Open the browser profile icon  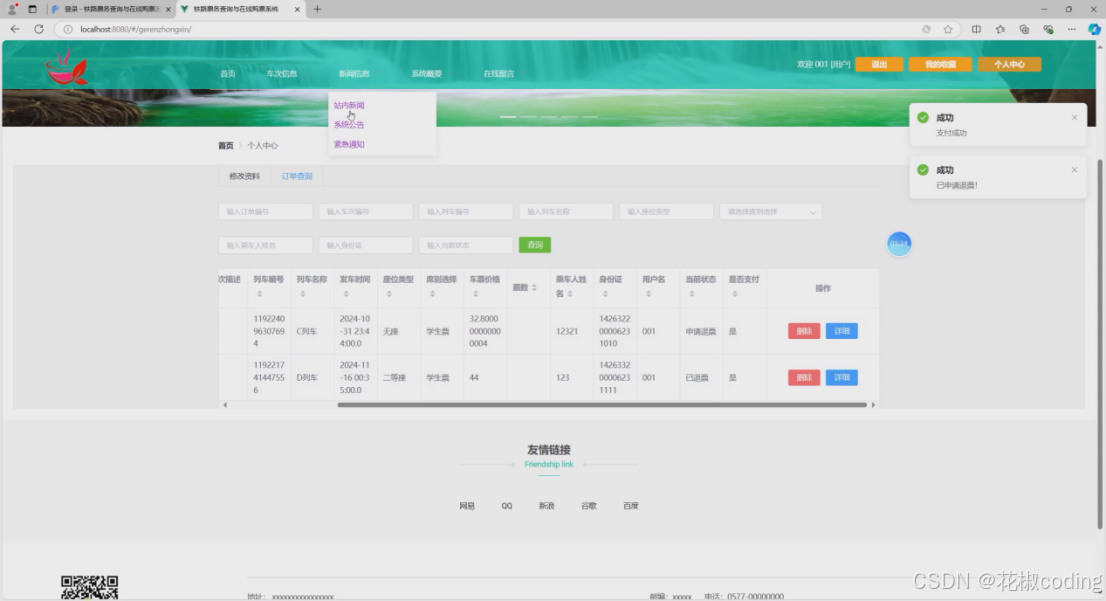point(12,9)
